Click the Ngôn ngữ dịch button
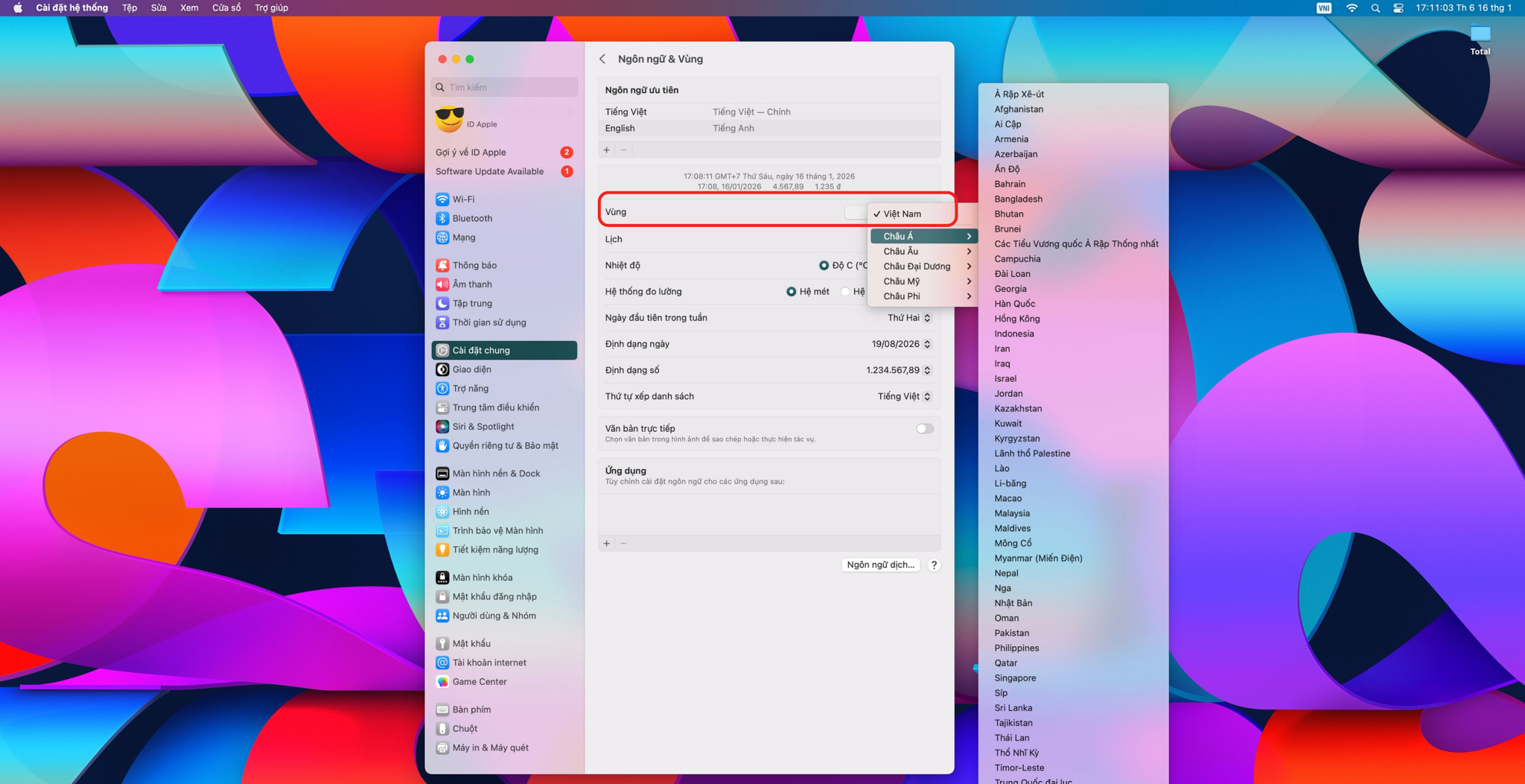1525x784 pixels. click(880, 564)
